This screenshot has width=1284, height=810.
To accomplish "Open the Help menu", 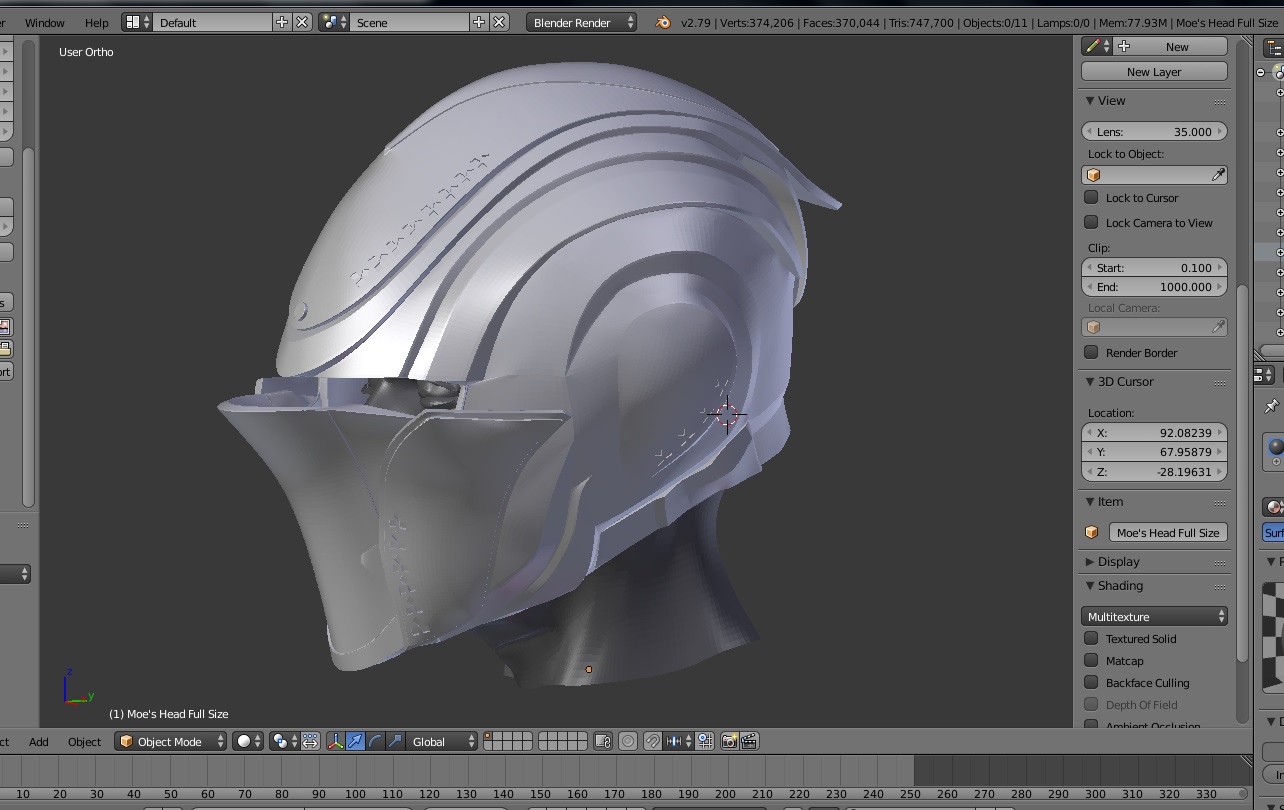I will [97, 22].
